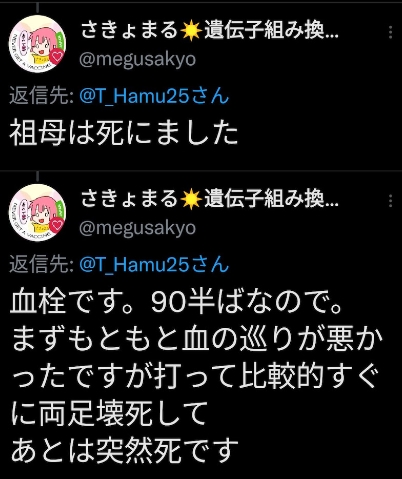Visit @T_Hamu25さん link in second tweet
The width and height of the screenshot is (402, 479).
click(x=154, y=265)
